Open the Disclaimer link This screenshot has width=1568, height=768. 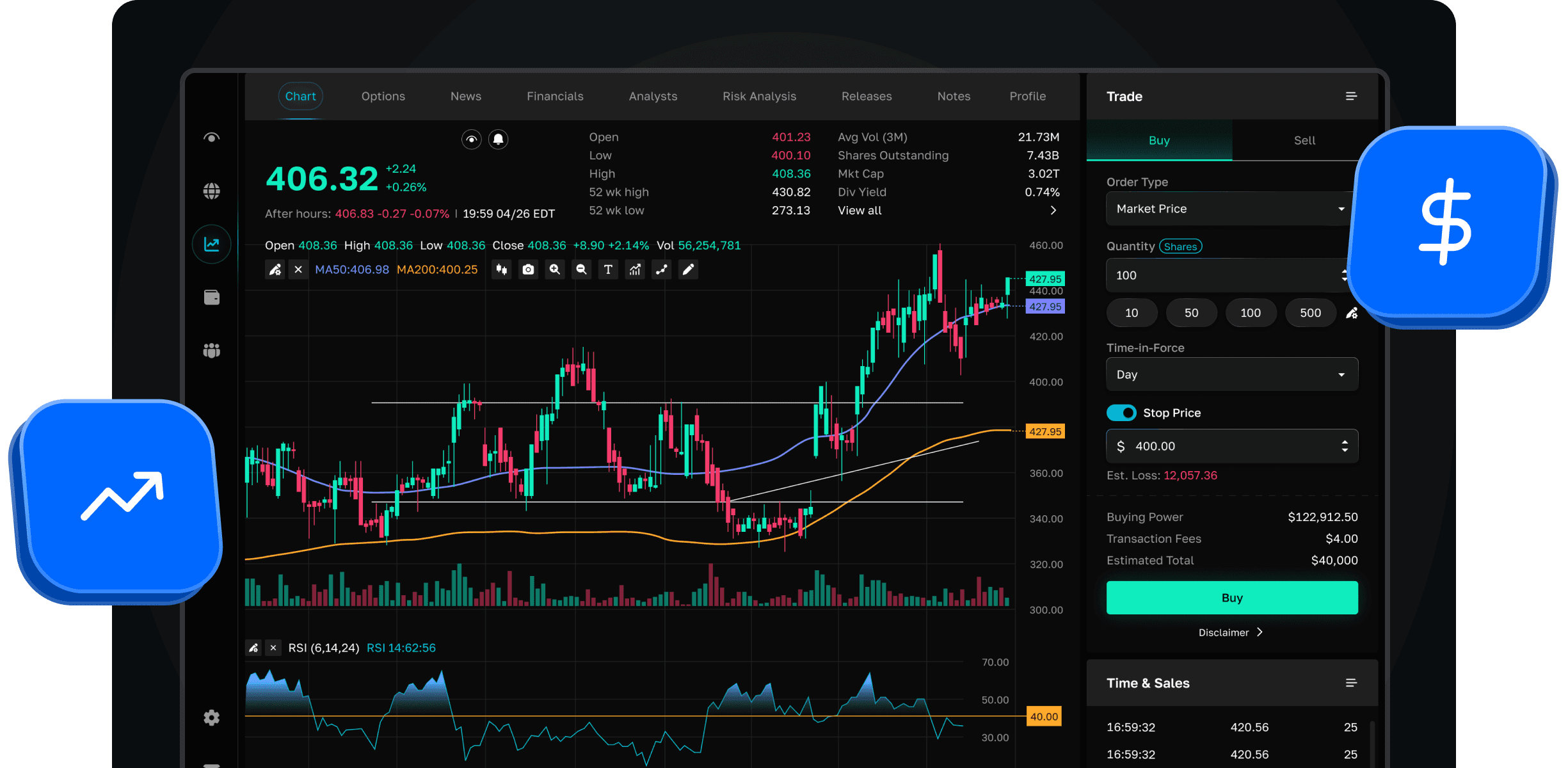[1230, 632]
